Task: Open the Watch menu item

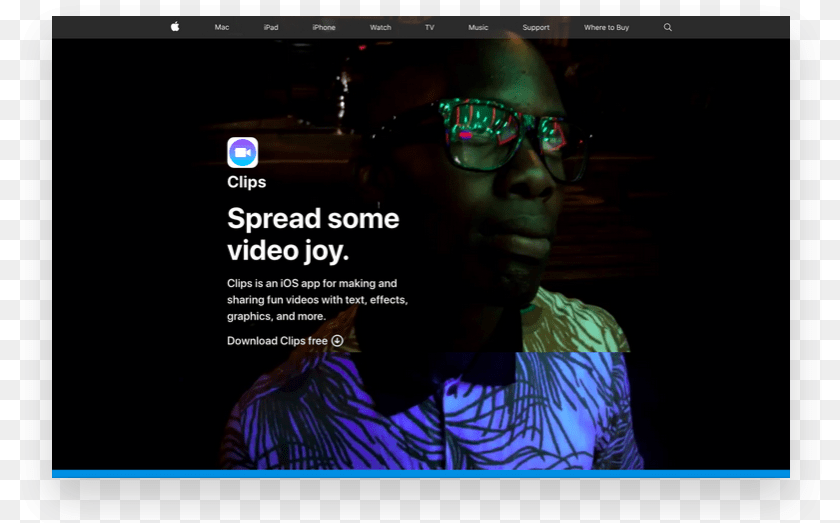Action: point(380,27)
